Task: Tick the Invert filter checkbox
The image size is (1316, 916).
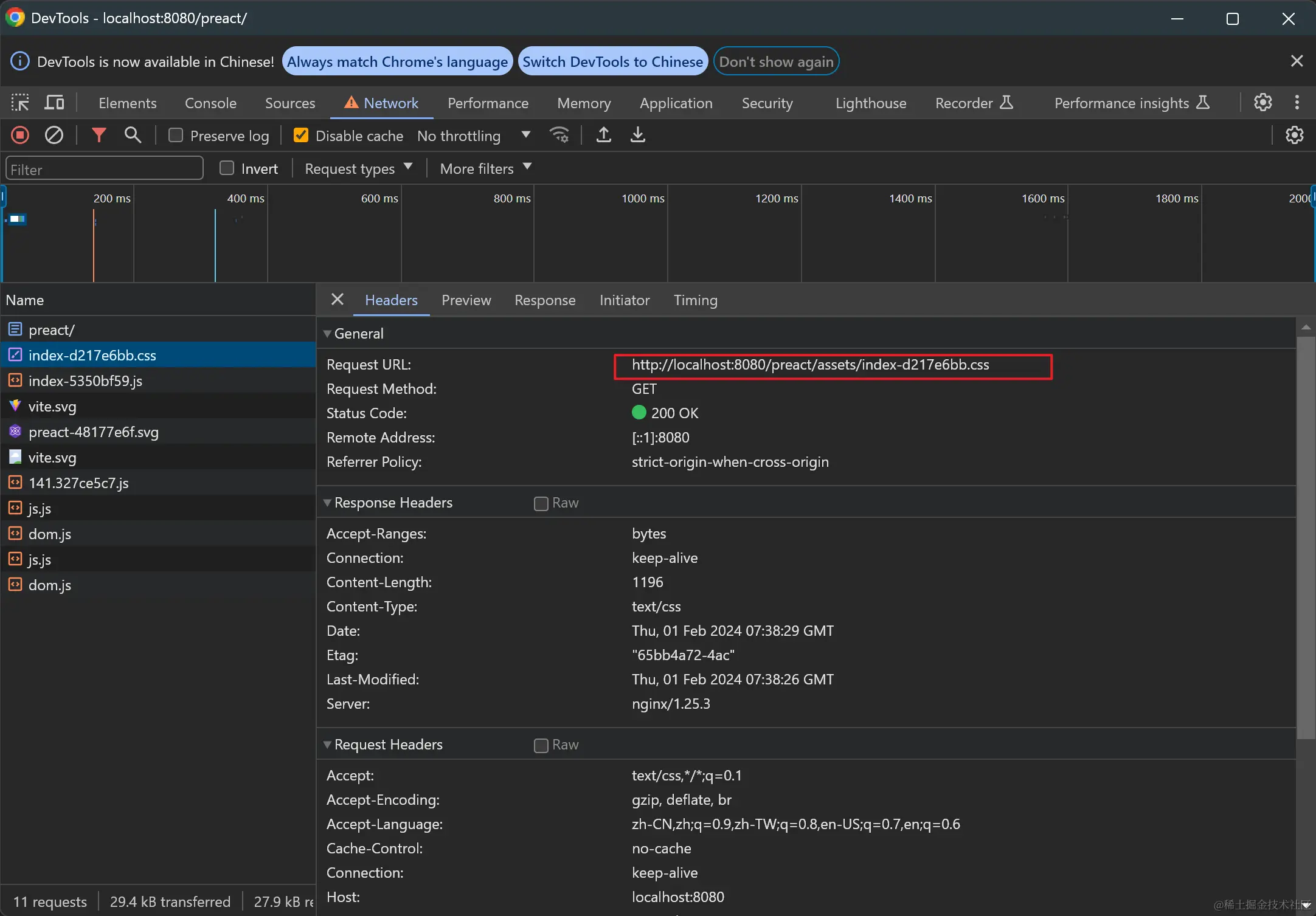Action: pyautogui.click(x=227, y=168)
